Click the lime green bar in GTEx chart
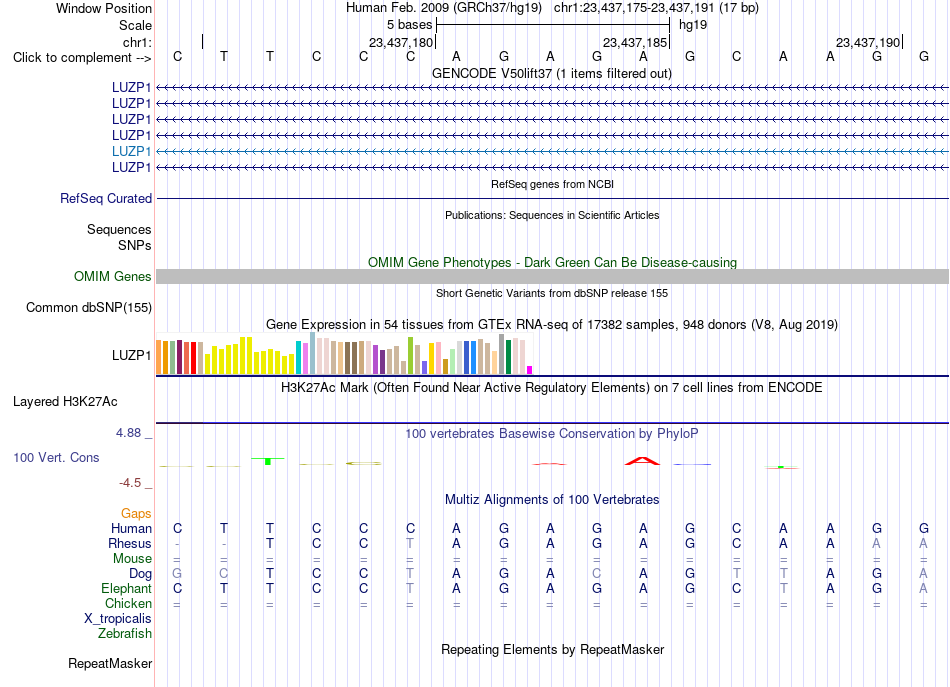950x687 pixels. point(411,356)
